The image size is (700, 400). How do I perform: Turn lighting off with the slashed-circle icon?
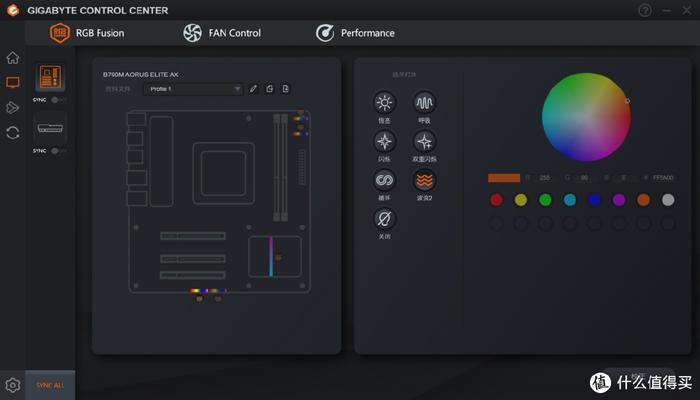pos(384,219)
